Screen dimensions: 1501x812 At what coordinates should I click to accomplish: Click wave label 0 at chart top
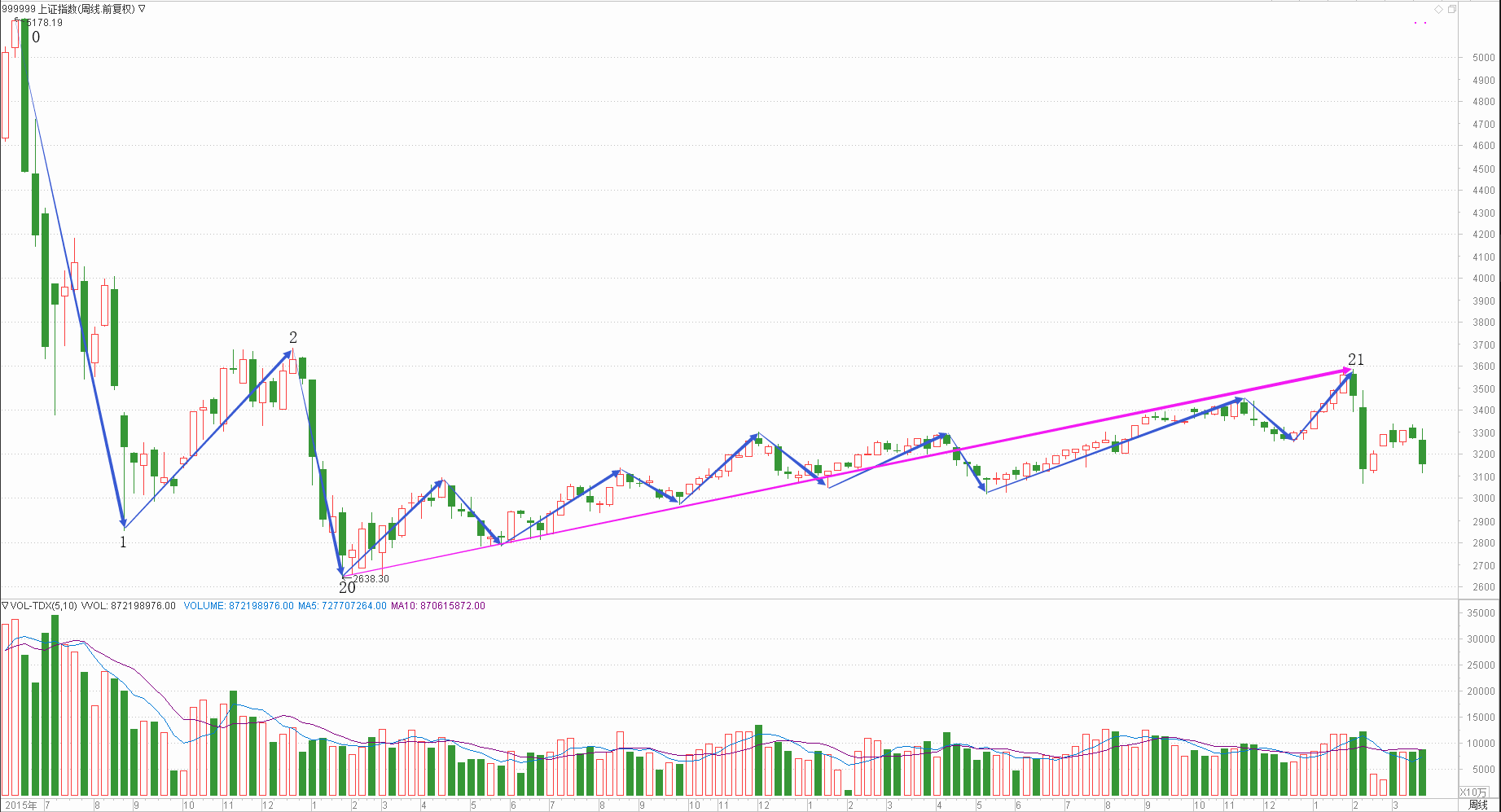[36, 37]
